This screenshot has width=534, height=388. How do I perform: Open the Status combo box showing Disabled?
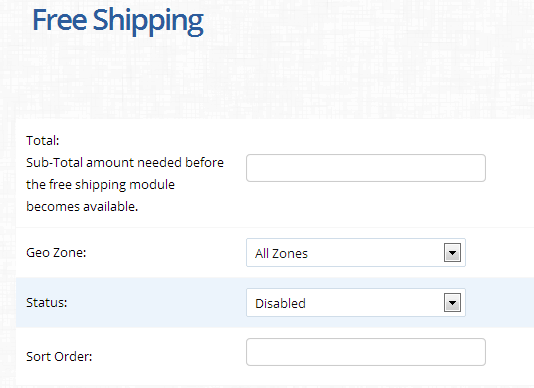[356, 302]
